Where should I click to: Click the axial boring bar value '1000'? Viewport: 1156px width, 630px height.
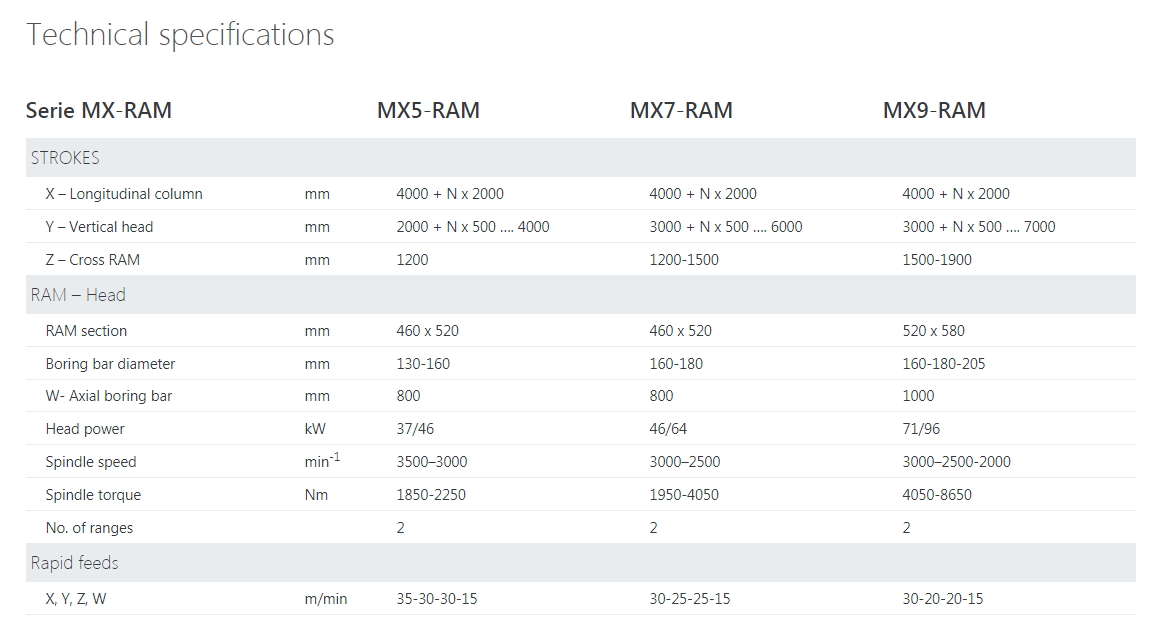pyautogui.click(x=919, y=396)
